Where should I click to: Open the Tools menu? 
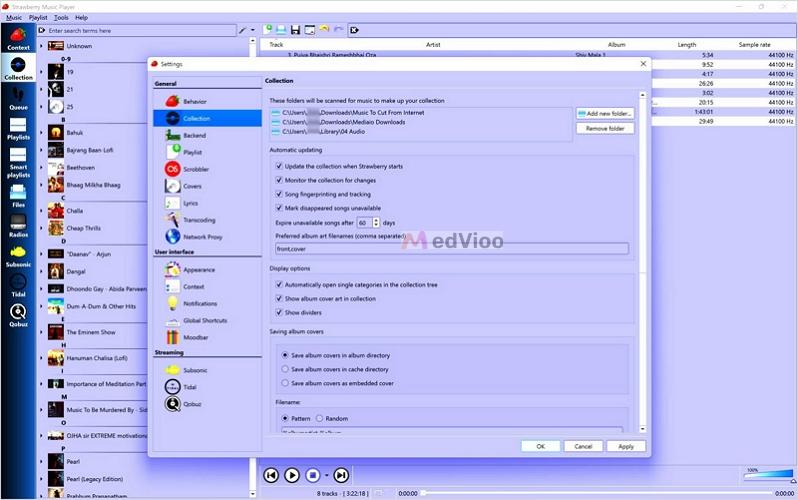point(61,17)
